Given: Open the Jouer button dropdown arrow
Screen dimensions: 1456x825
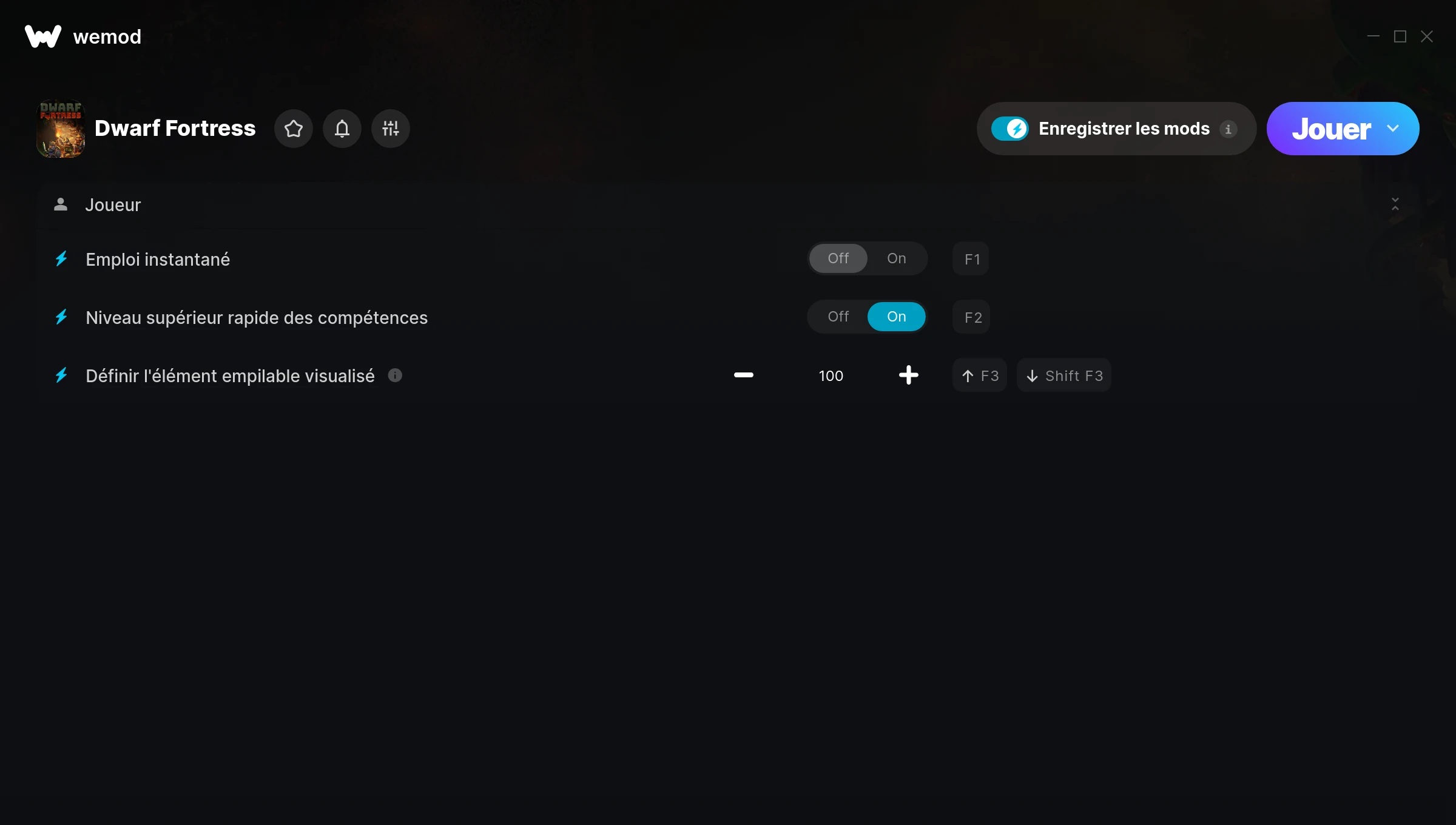Looking at the screenshot, I should coord(1393,129).
